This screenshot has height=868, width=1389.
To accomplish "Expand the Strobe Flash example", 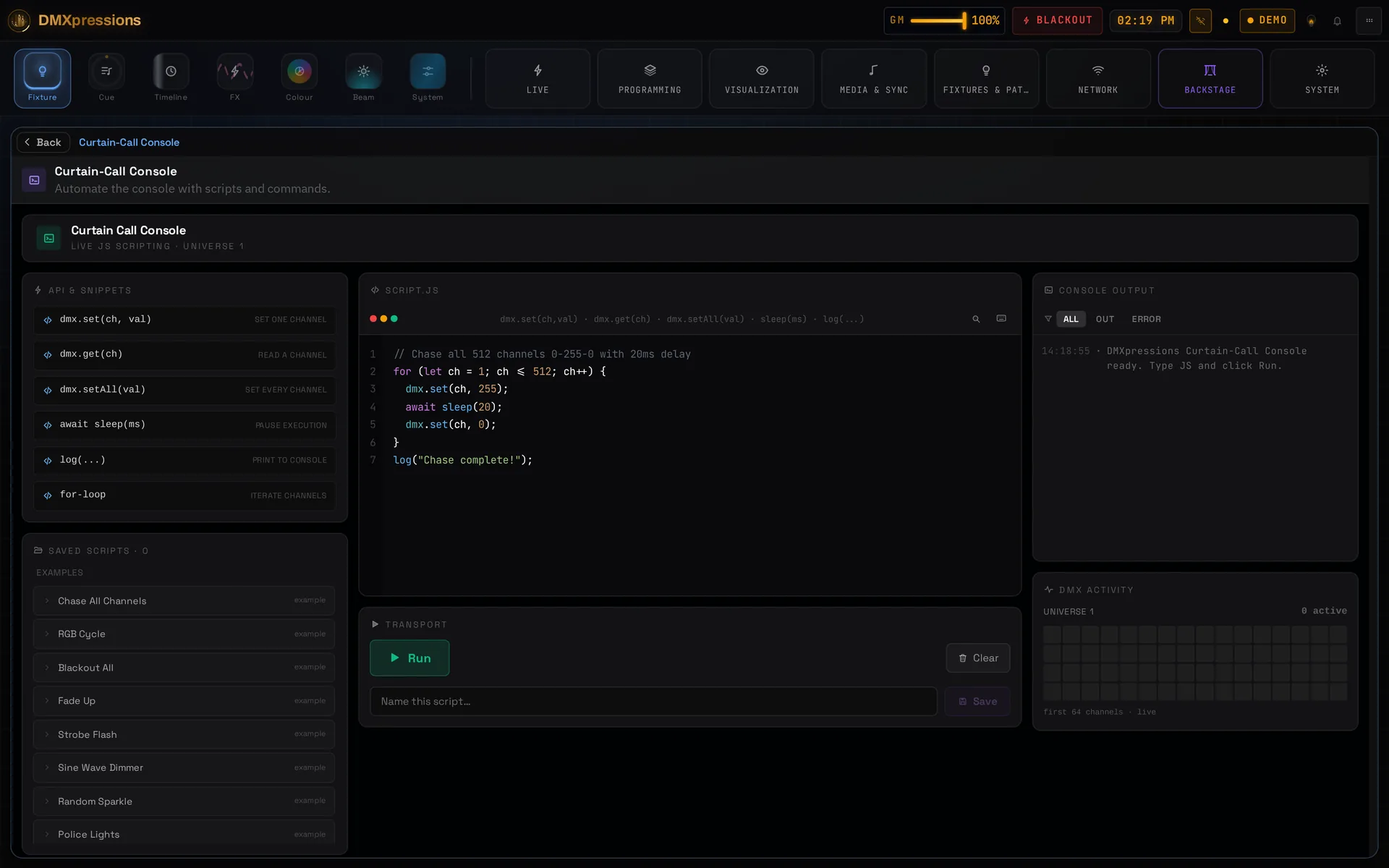I will [184, 734].
